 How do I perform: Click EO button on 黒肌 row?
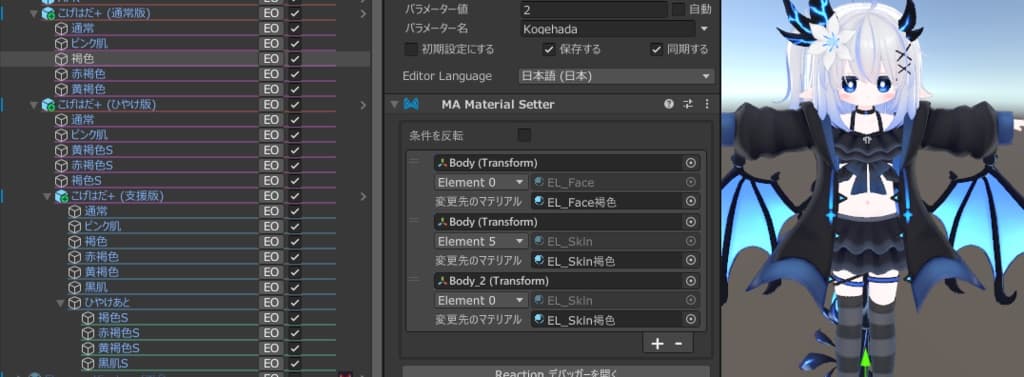click(x=272, y=287)
